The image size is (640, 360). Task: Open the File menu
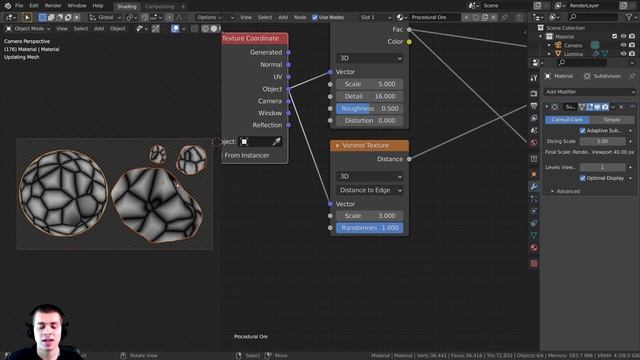(x=19, y=6)
